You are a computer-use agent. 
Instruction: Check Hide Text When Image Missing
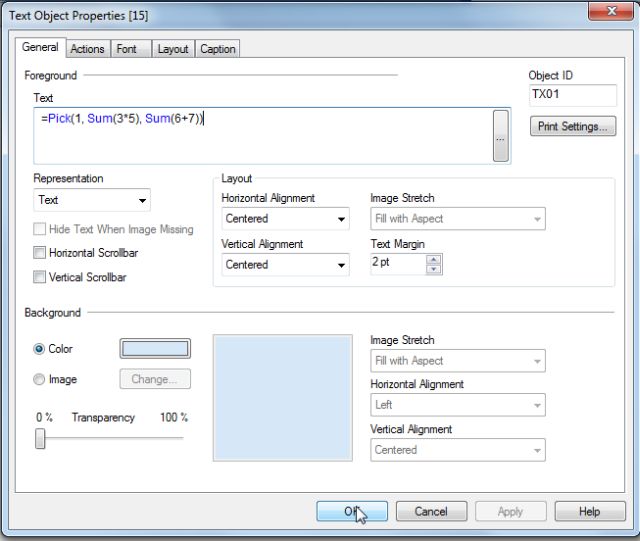pyautogui.click(x=39, y=229)
